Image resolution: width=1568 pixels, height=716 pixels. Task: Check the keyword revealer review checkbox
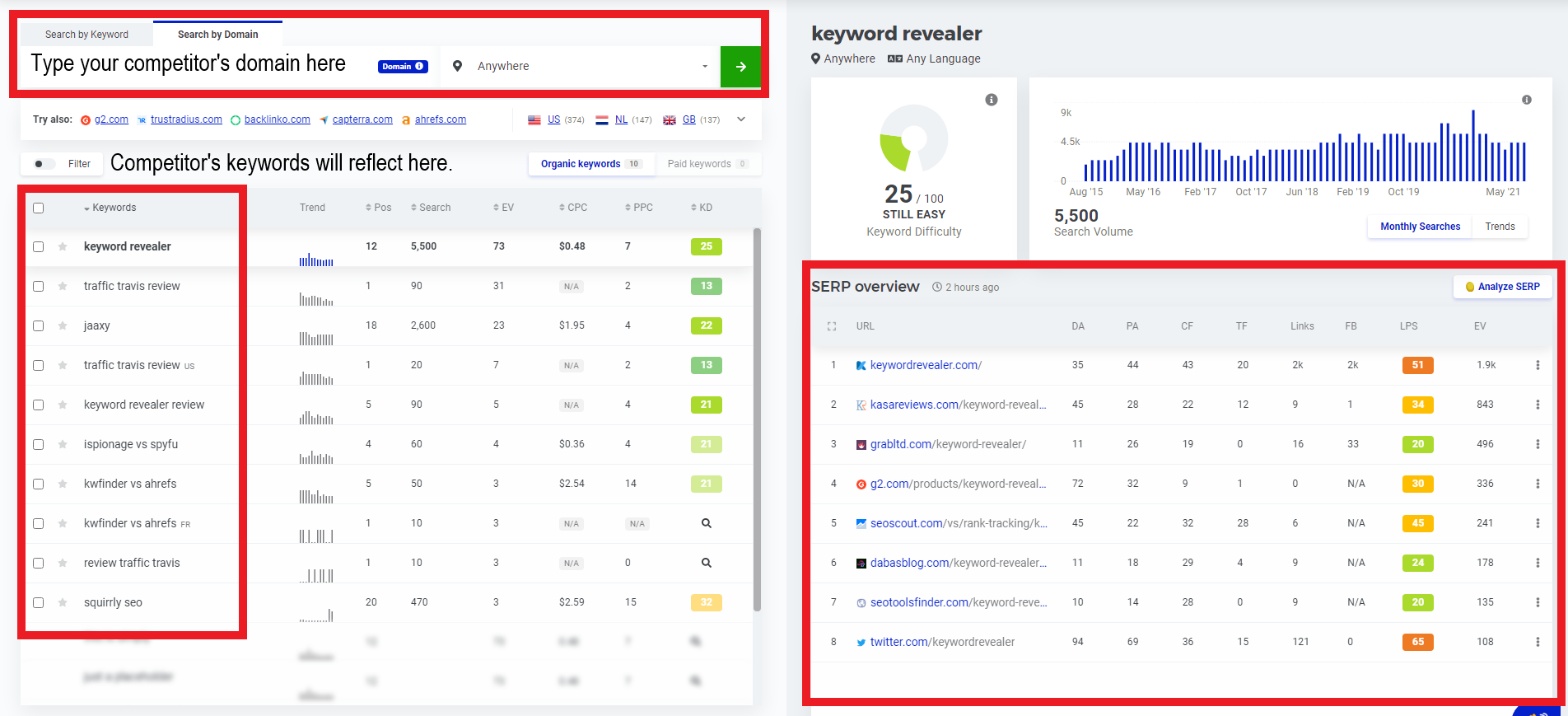38,405
